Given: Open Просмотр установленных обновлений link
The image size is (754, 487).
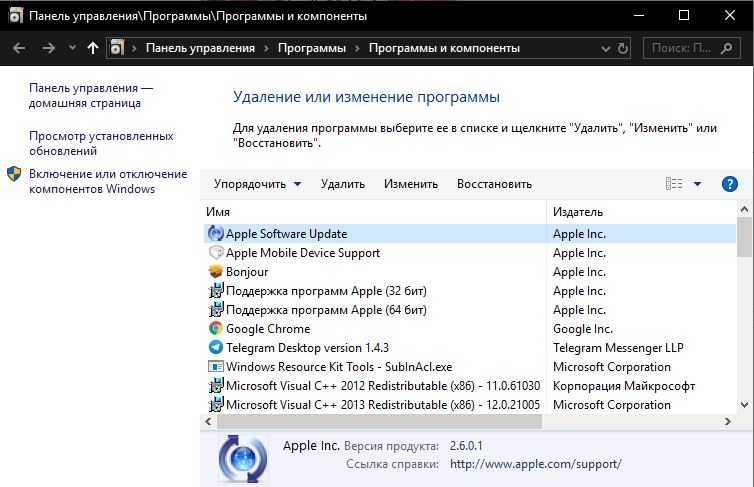Looking at the screenshot, I should [x=101, y=143].
